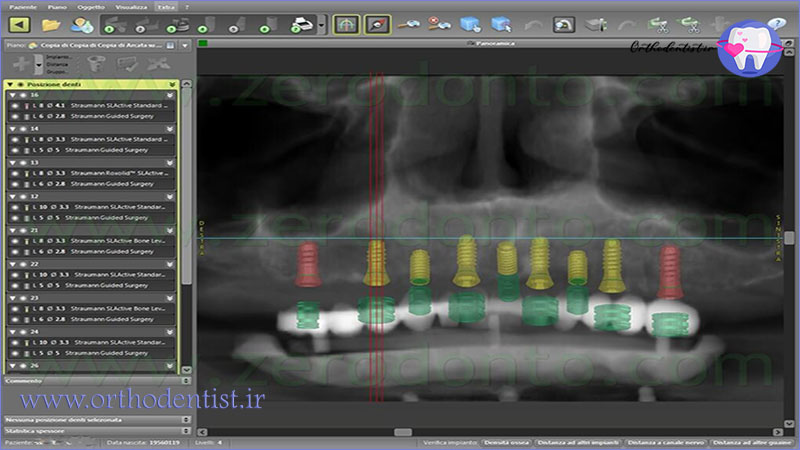The height and width of the screenshot is (450, 800).
Task: Click Distanza a canale nervo button
Action: click(666, 442)
